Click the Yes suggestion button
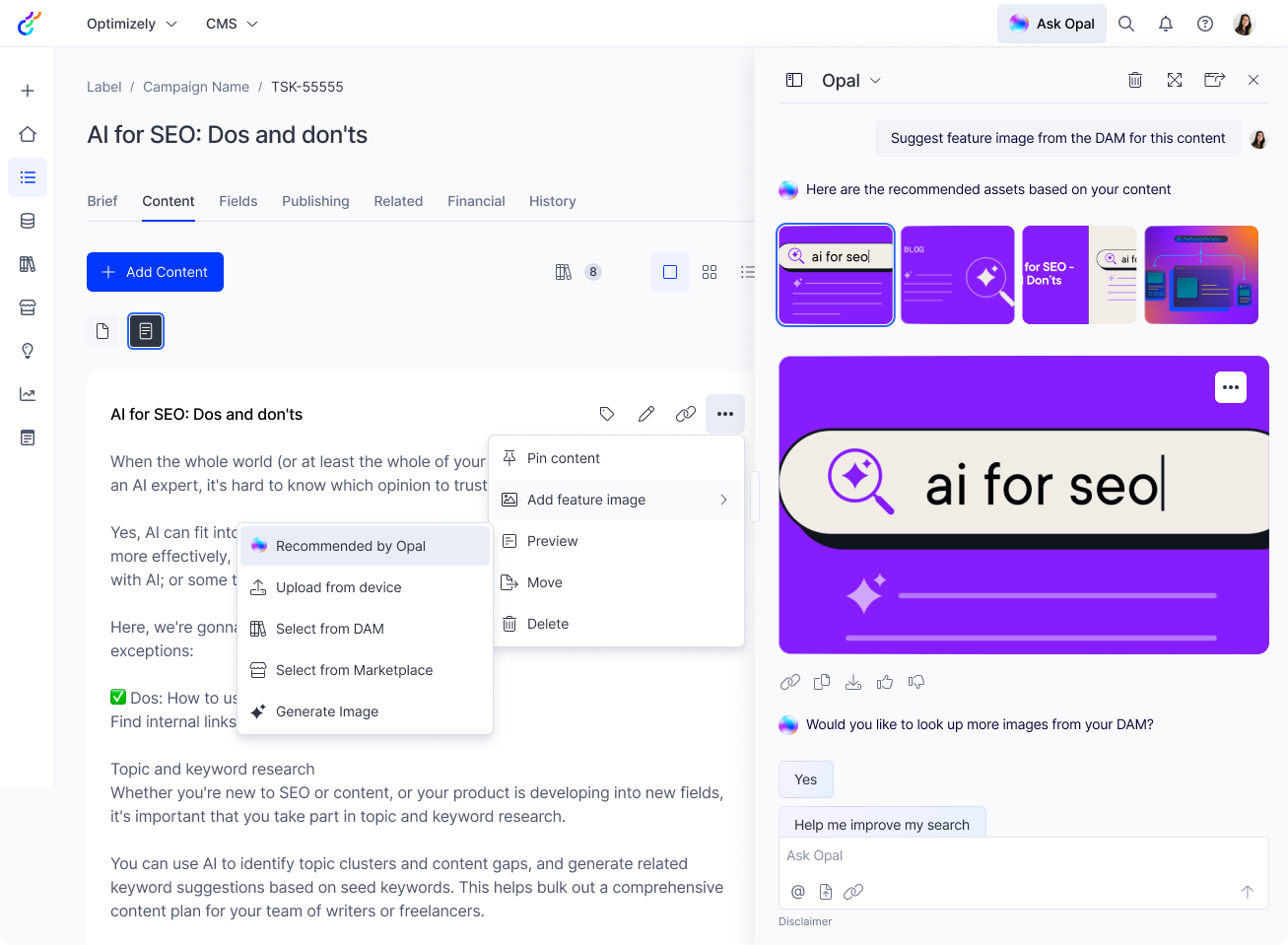This screenshot has width=1288, height=945. click(x=805, y=779)
